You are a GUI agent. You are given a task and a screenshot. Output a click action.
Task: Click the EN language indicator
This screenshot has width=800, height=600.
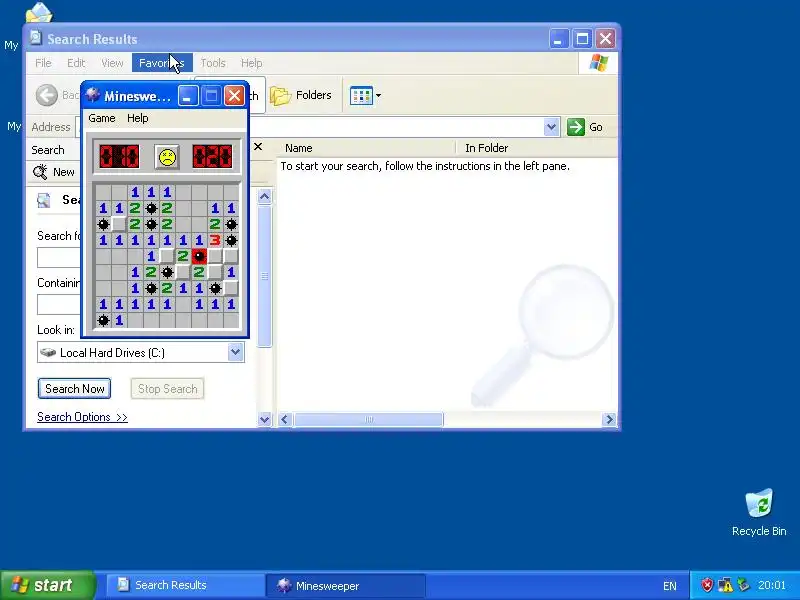point(670,586)
